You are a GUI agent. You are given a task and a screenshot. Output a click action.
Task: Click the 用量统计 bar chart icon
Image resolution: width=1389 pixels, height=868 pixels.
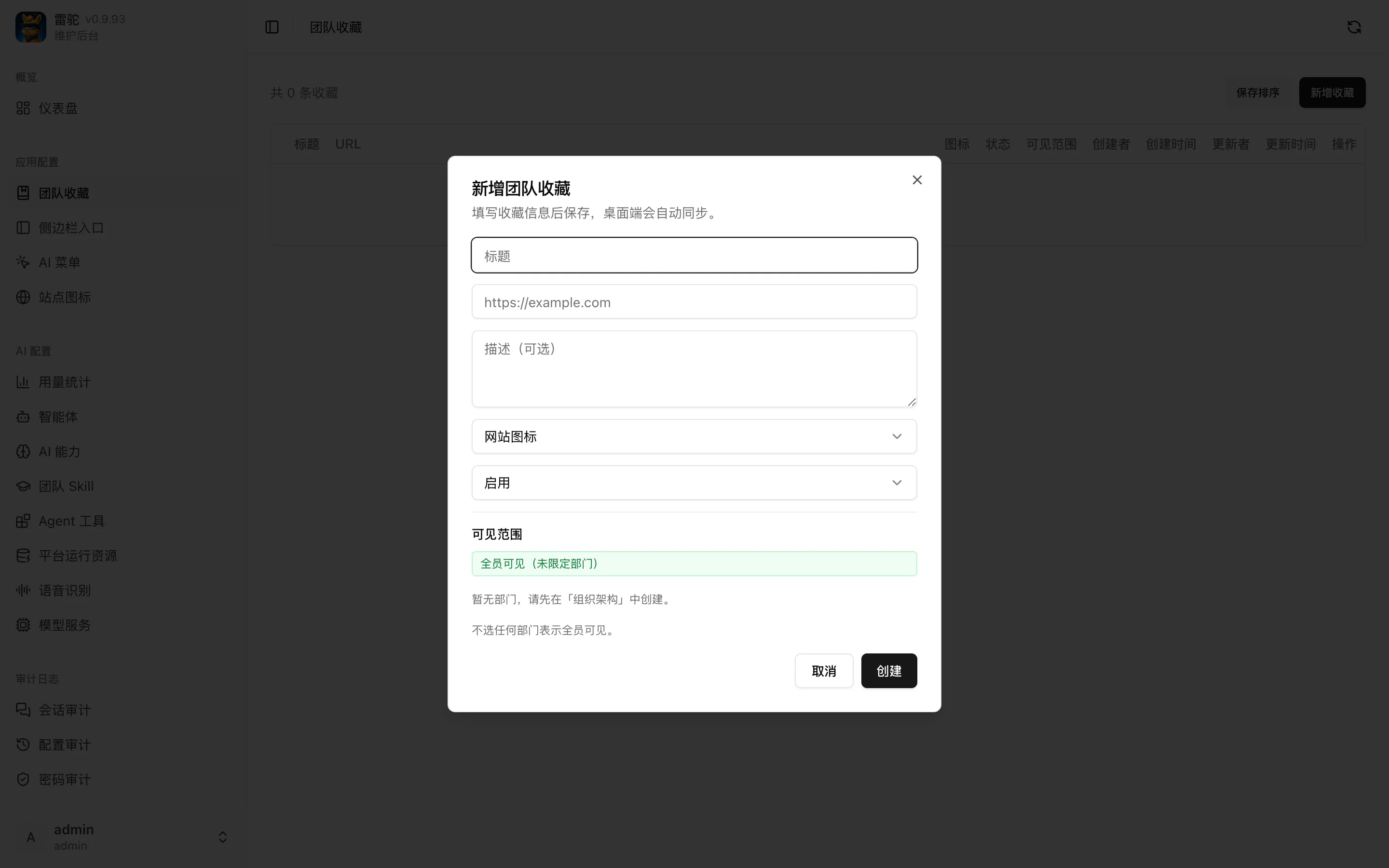pos(23,382)
